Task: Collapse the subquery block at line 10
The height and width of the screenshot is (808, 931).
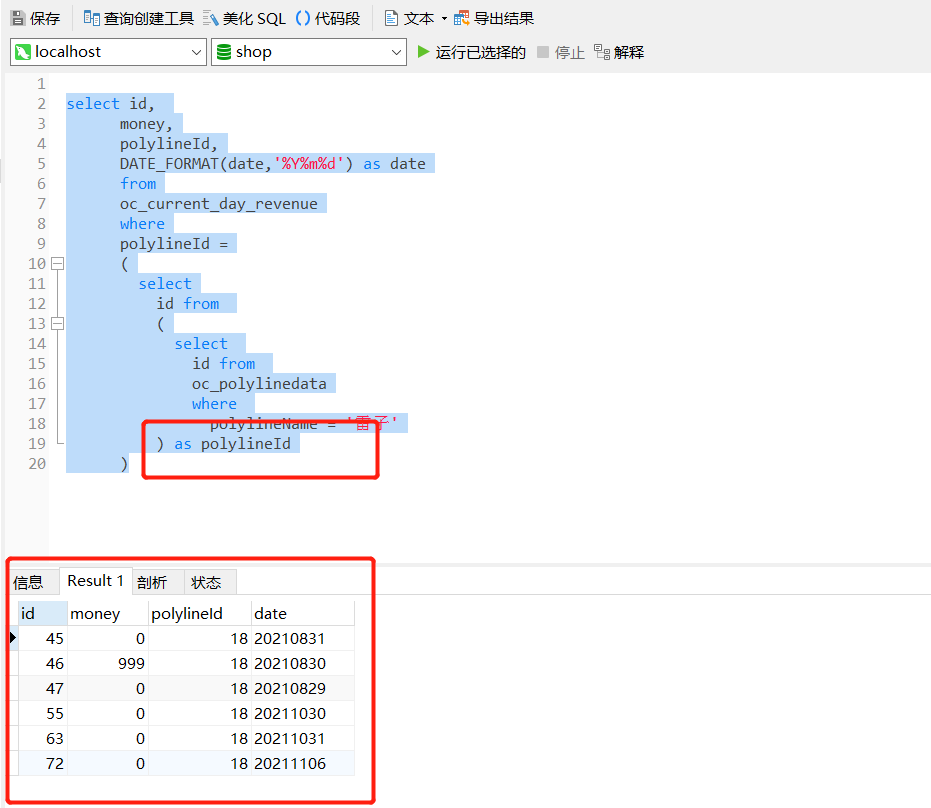Action: coord(57,263)
